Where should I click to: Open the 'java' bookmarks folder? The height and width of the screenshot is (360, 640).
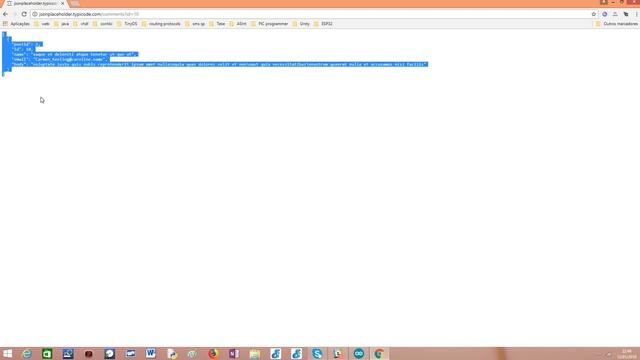pos(62,24)
